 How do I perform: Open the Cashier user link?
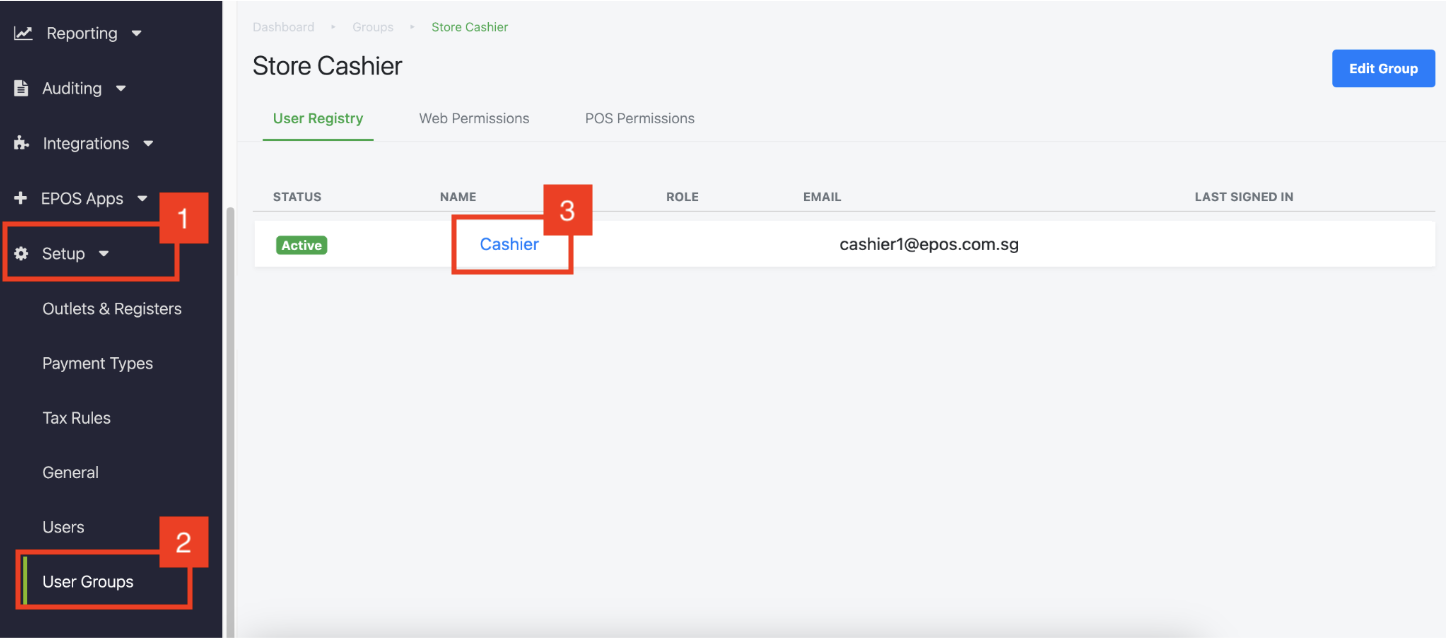(509, 244)
